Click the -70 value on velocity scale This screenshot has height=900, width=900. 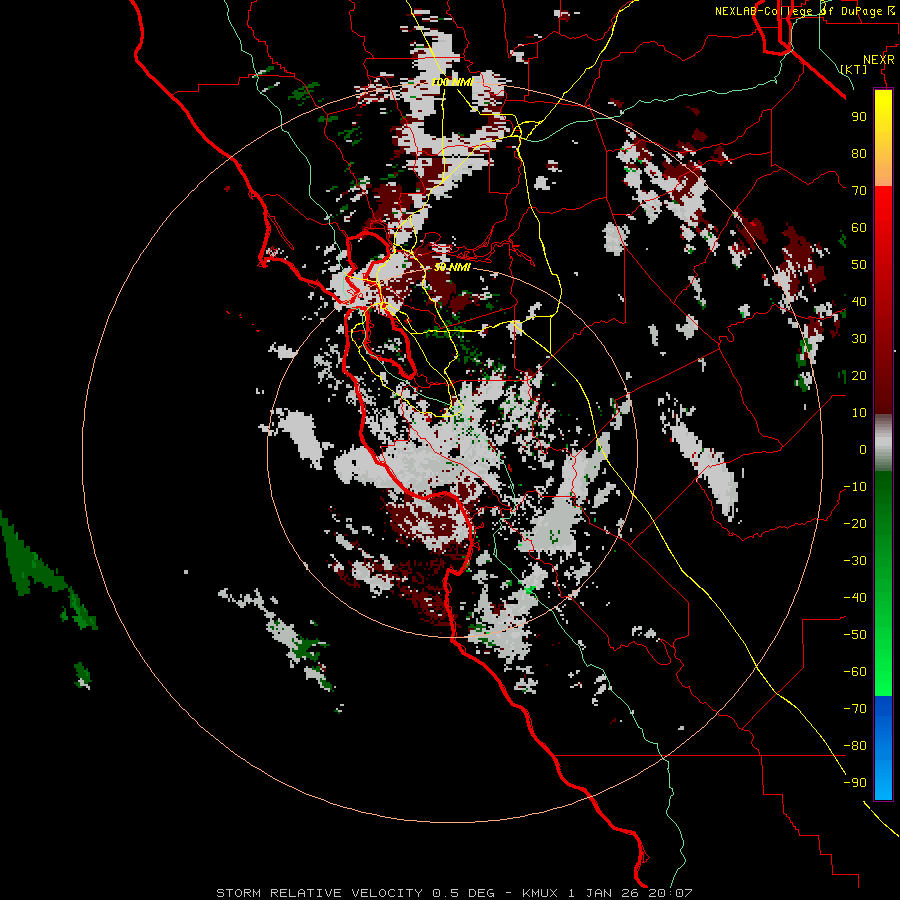pos(855,709)
